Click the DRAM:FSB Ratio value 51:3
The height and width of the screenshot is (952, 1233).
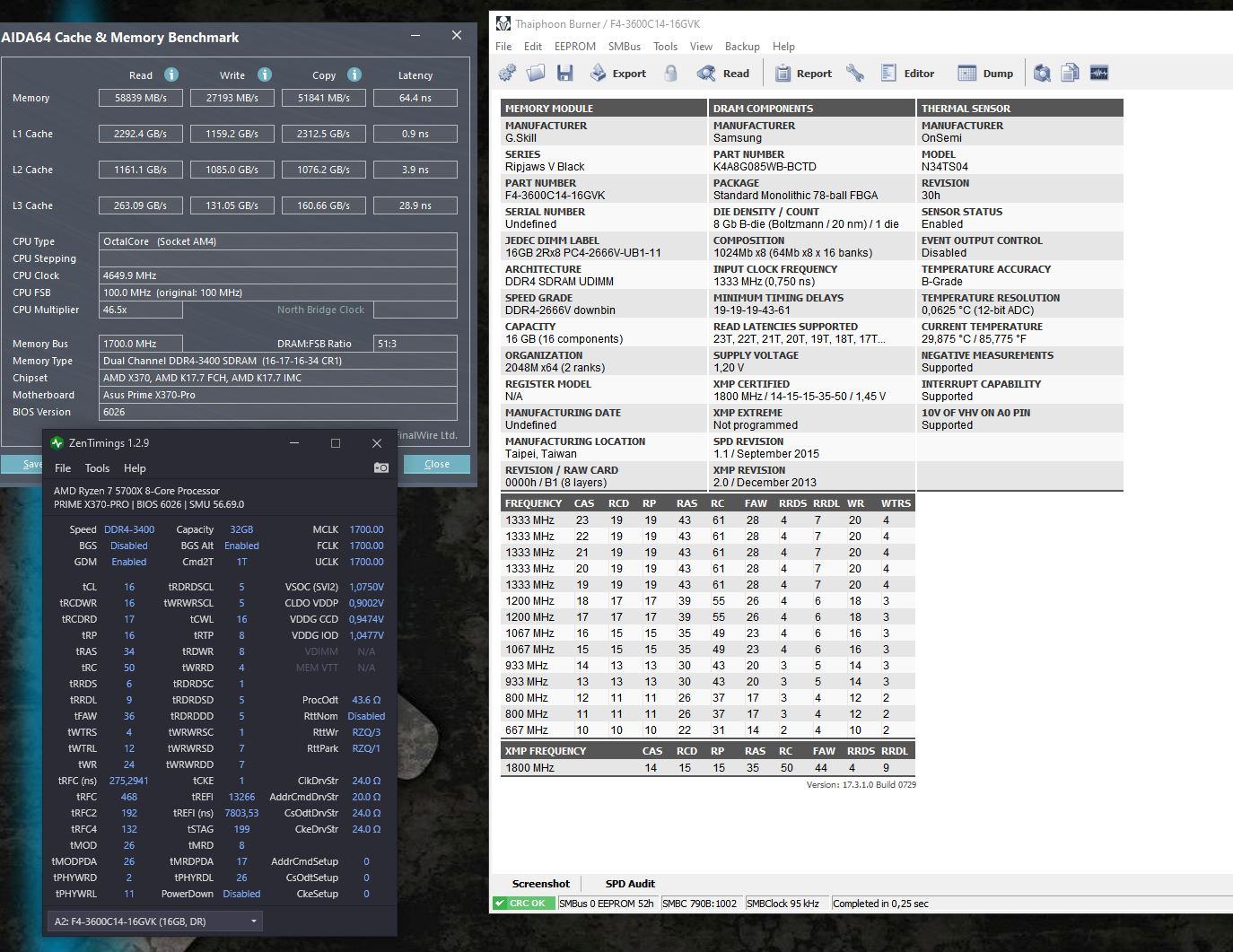(x=415, y=344)
